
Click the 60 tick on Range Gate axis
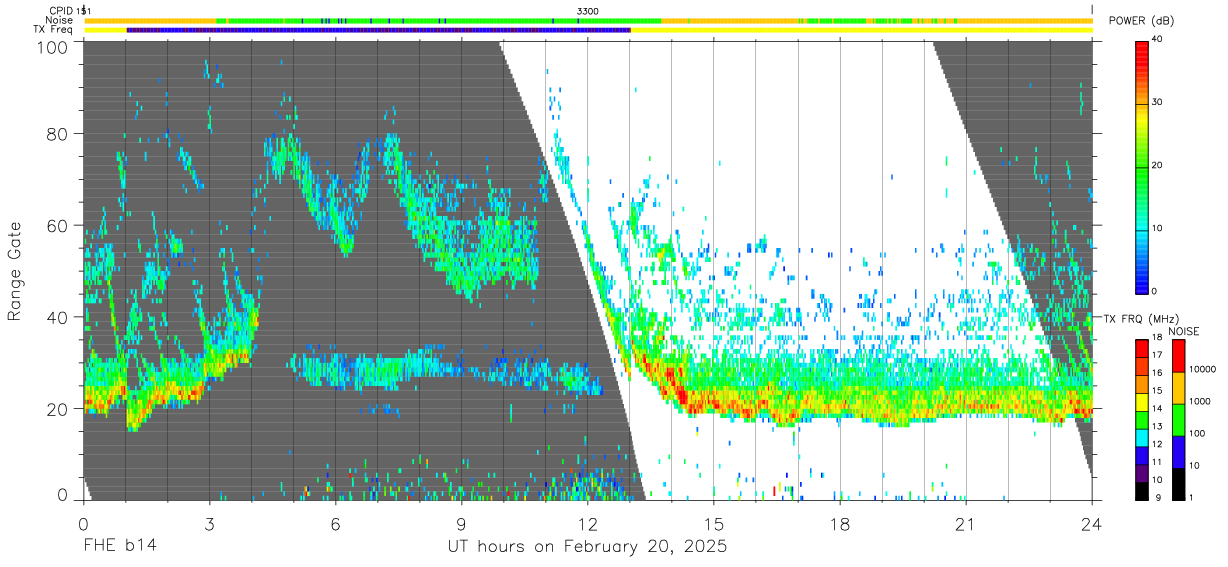pos(59,225)
